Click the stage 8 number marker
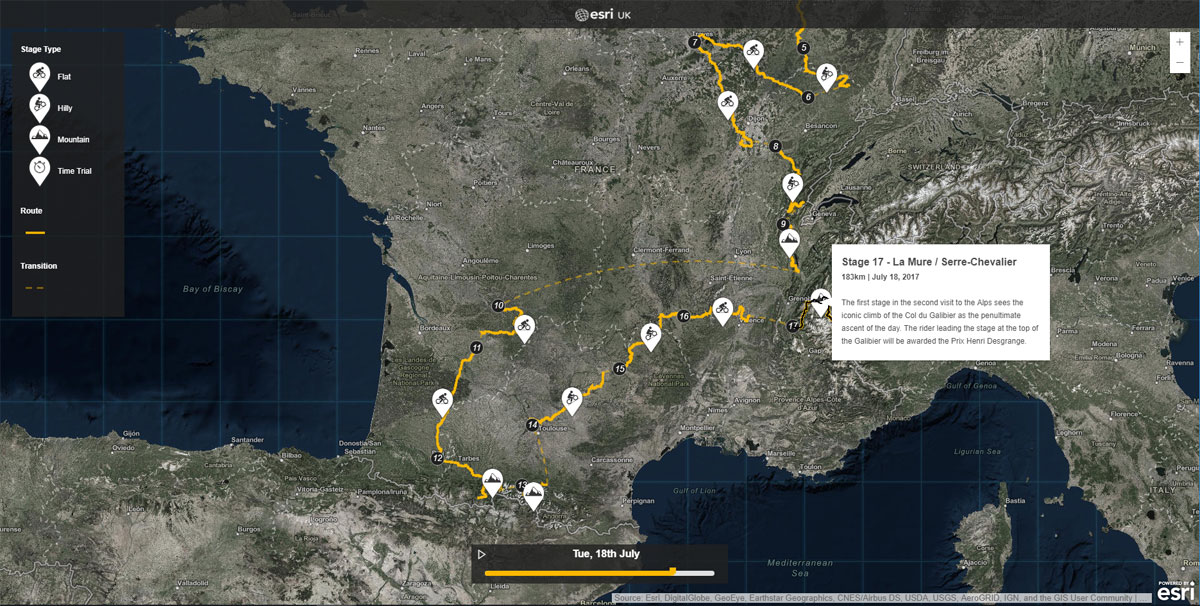The width and height of the screenshot is (1200, 606). (776, 147)
